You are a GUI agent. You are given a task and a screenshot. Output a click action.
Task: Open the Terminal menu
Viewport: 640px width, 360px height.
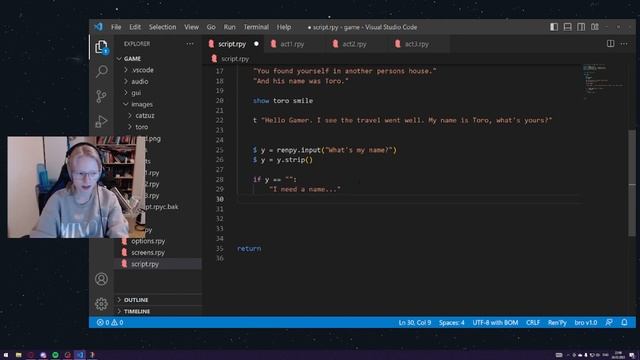point(256,27)
